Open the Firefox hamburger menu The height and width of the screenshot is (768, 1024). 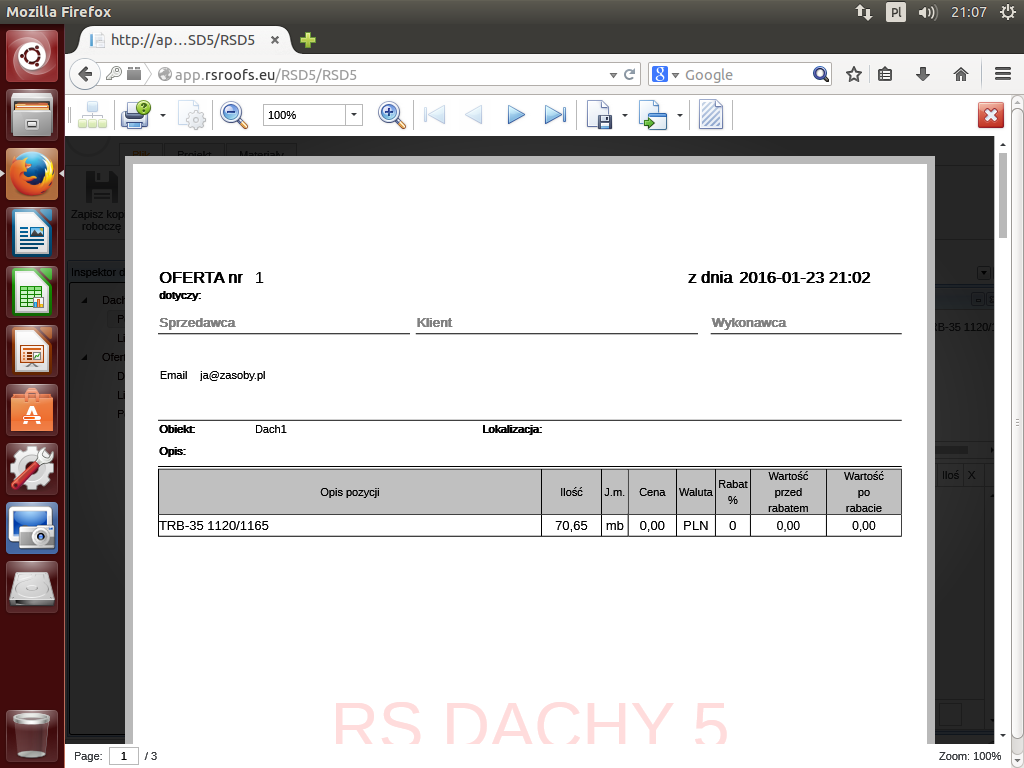1003,74
